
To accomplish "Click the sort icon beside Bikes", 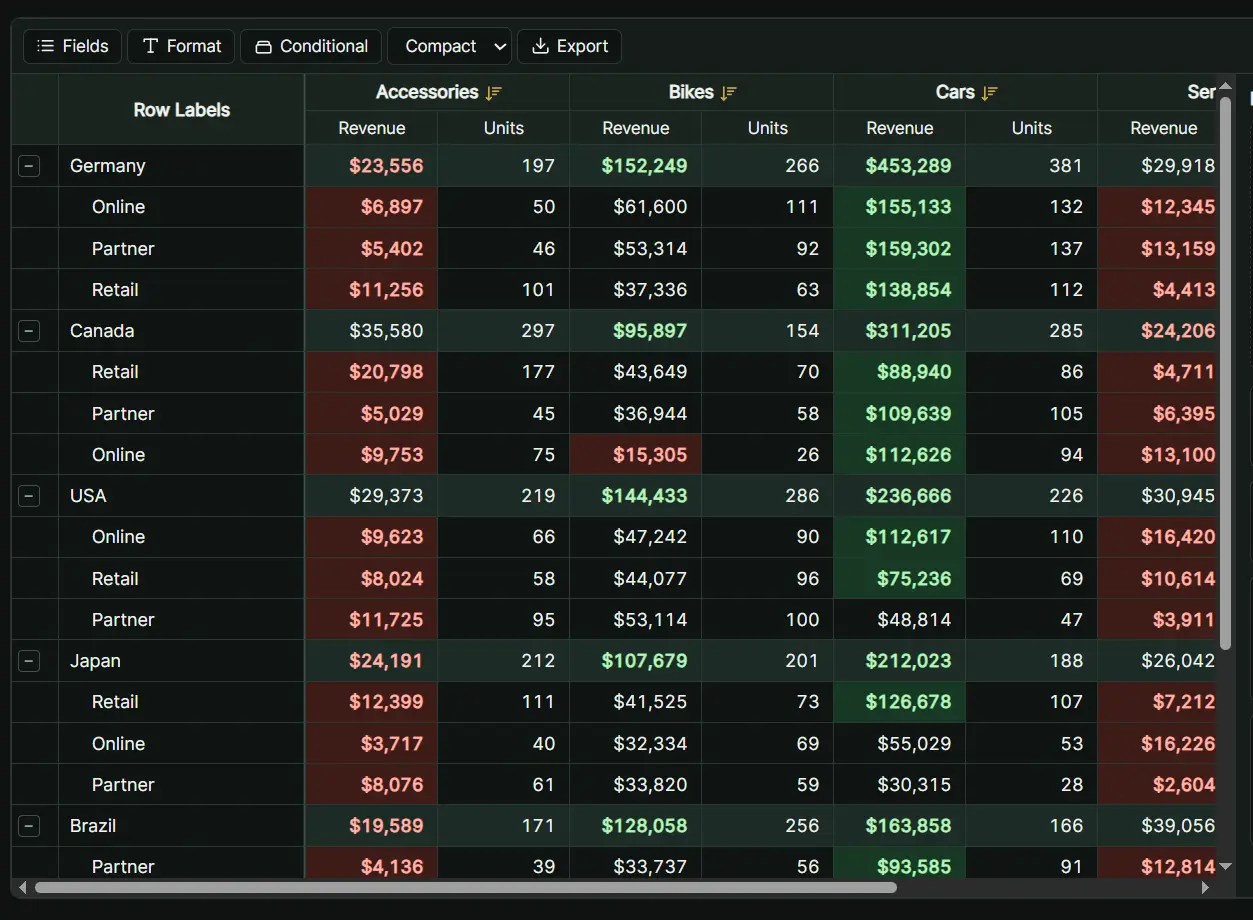I will pyautogui.click(x=728, y=93).
